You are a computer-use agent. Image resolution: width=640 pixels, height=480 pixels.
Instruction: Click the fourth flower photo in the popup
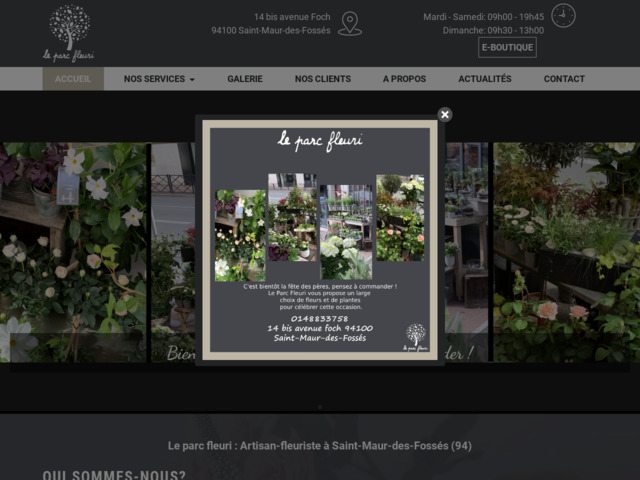pyautogui.click(x=400, y=218)
